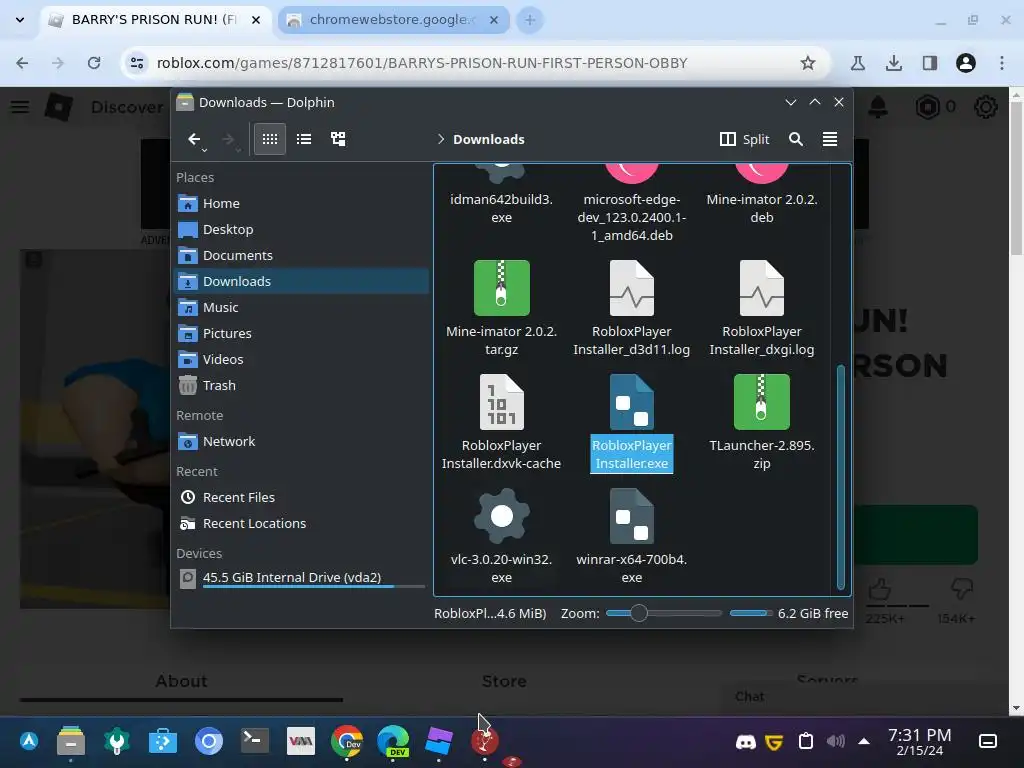Open Chrome downloads icon
This screenshot has width=1024, height=768.
893,63
